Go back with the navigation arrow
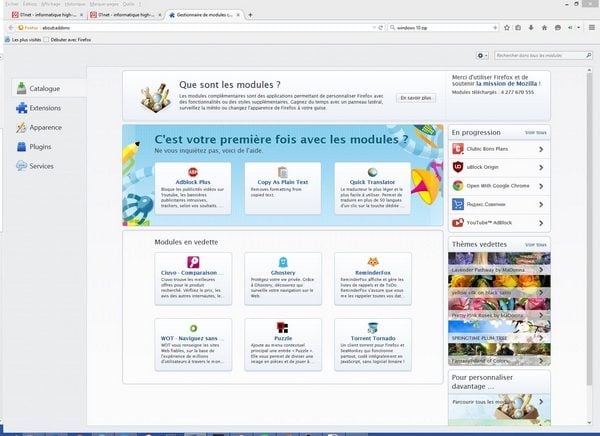 11,28
